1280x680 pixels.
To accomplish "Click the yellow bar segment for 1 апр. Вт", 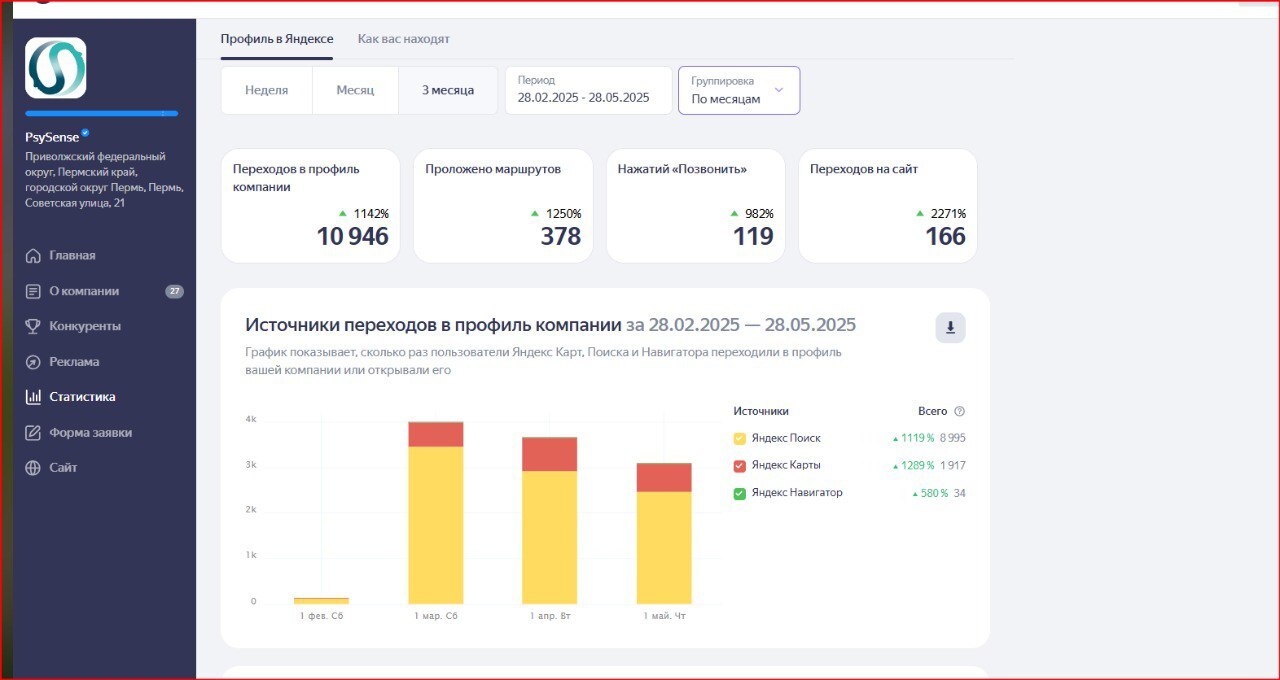I will pyautogui.click(x=550, y=537).
